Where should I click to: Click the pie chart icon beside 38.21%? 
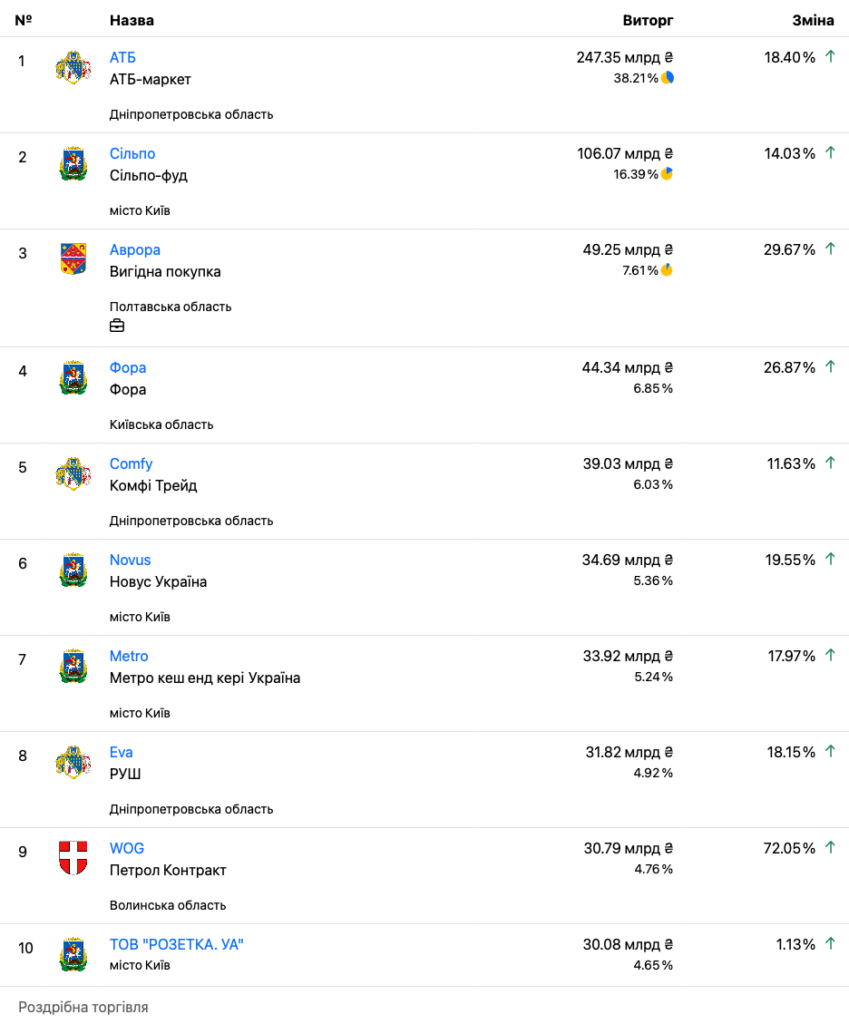(x=667, y=78)
